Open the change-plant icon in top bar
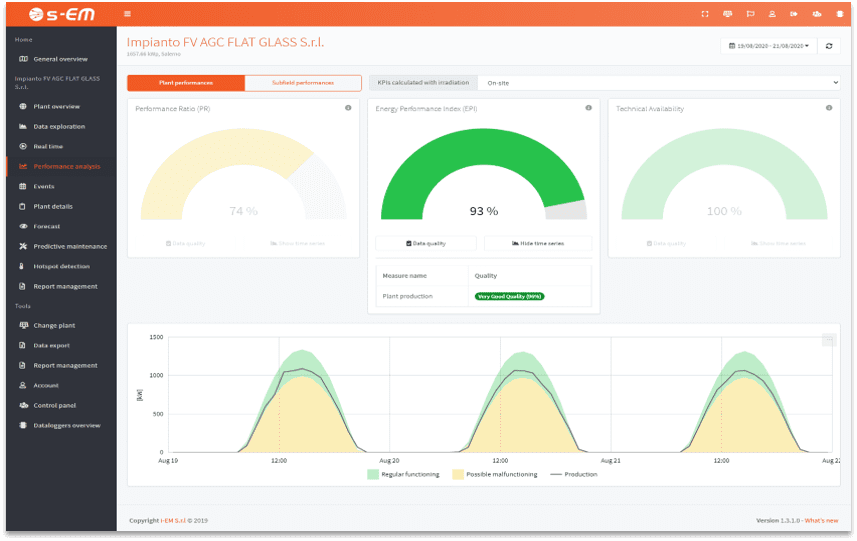The height and width of the screenshot is (541, 857). click(x=727, y=14)
